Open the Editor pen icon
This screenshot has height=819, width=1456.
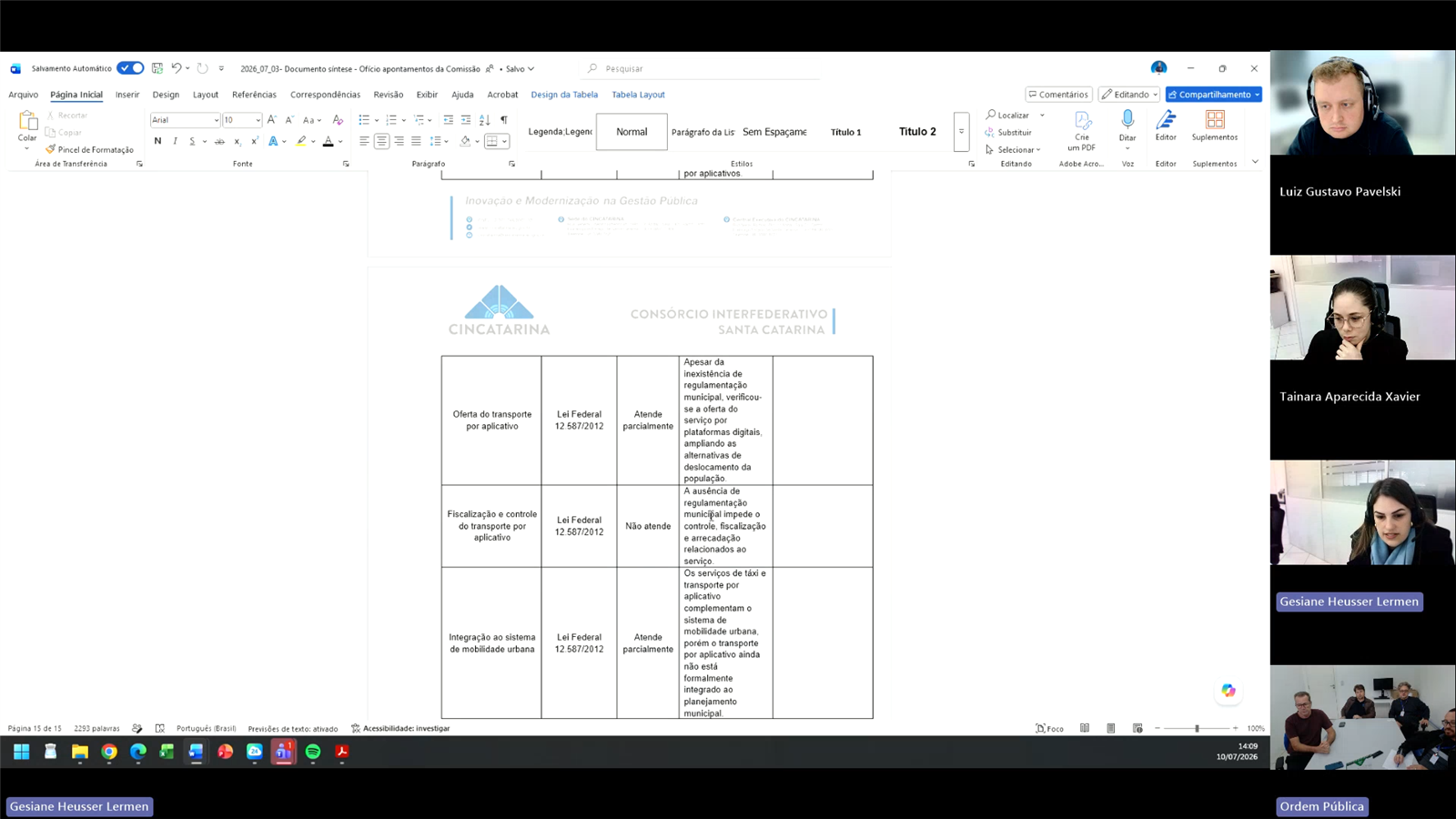[x=1166, y=126]
